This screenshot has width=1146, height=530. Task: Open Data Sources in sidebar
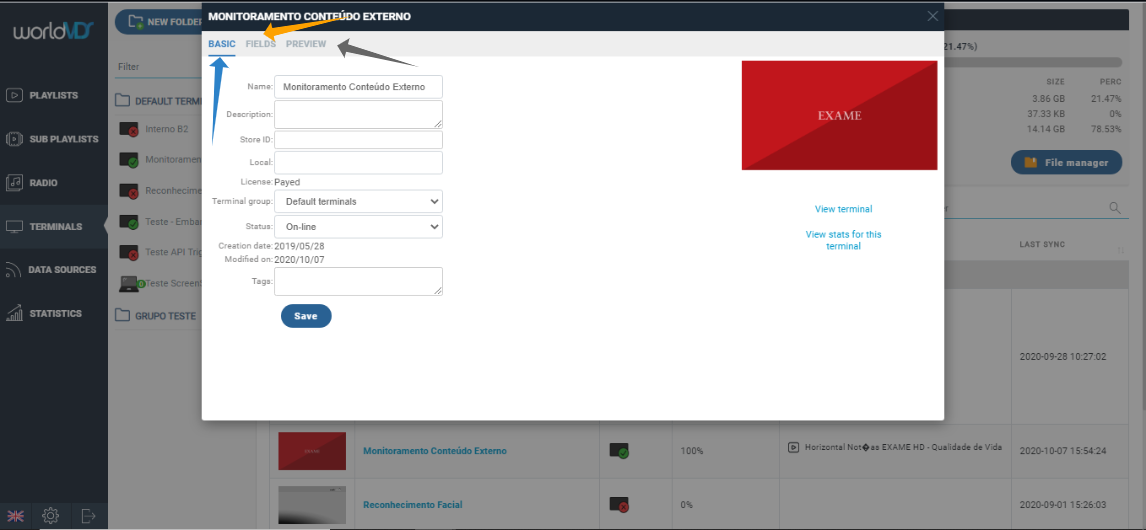coord(53,270)
